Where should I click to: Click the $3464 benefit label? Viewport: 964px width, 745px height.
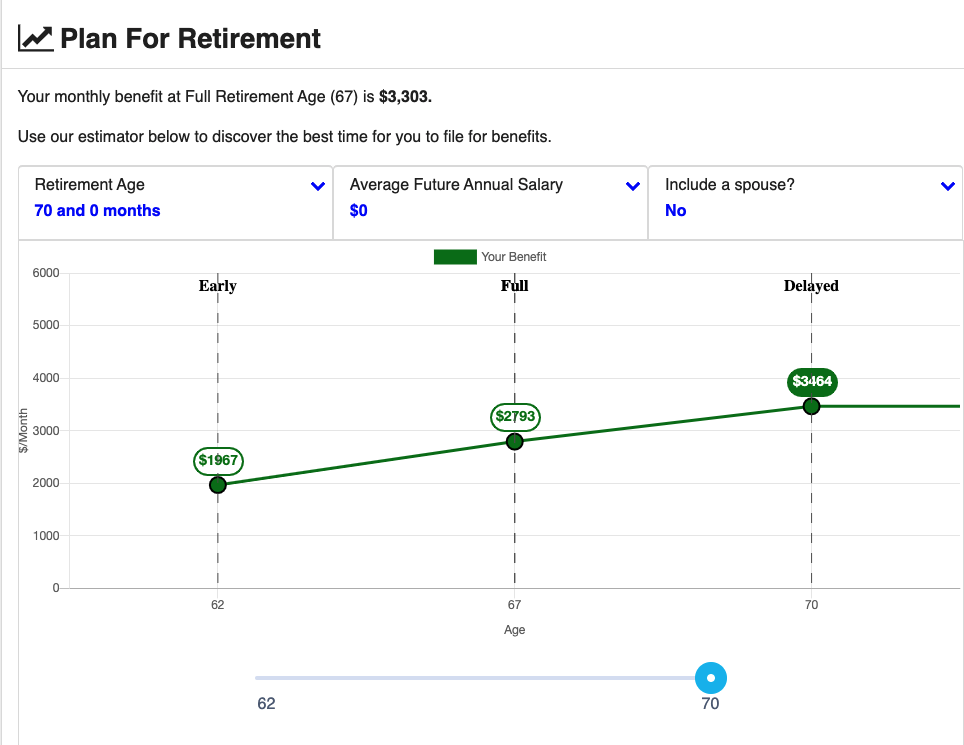click(x=812, y=382)
